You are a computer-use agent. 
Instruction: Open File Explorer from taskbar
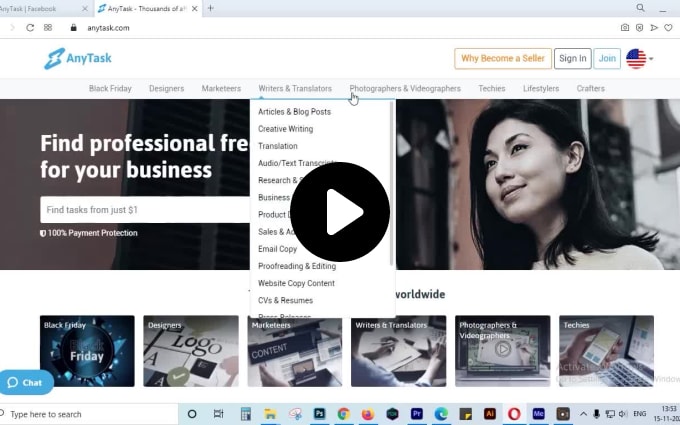[270, 414]
